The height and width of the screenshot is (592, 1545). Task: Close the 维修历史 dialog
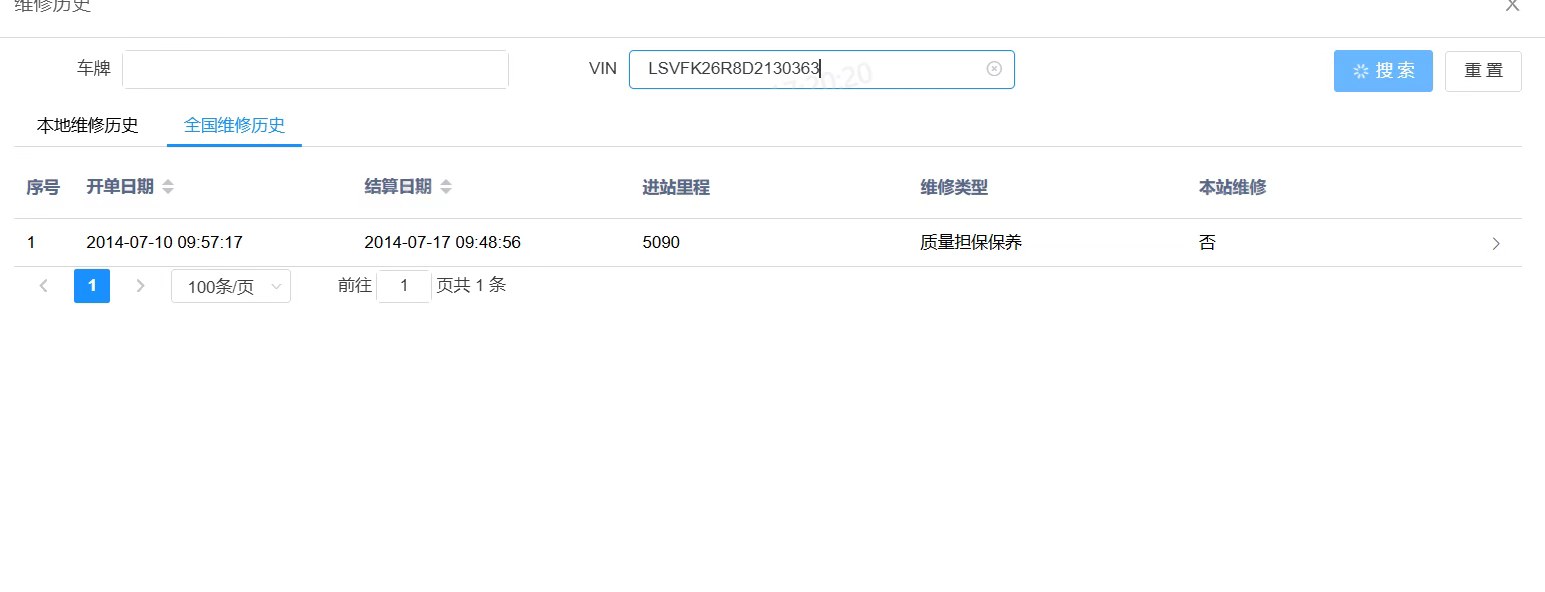[1512, 5]
